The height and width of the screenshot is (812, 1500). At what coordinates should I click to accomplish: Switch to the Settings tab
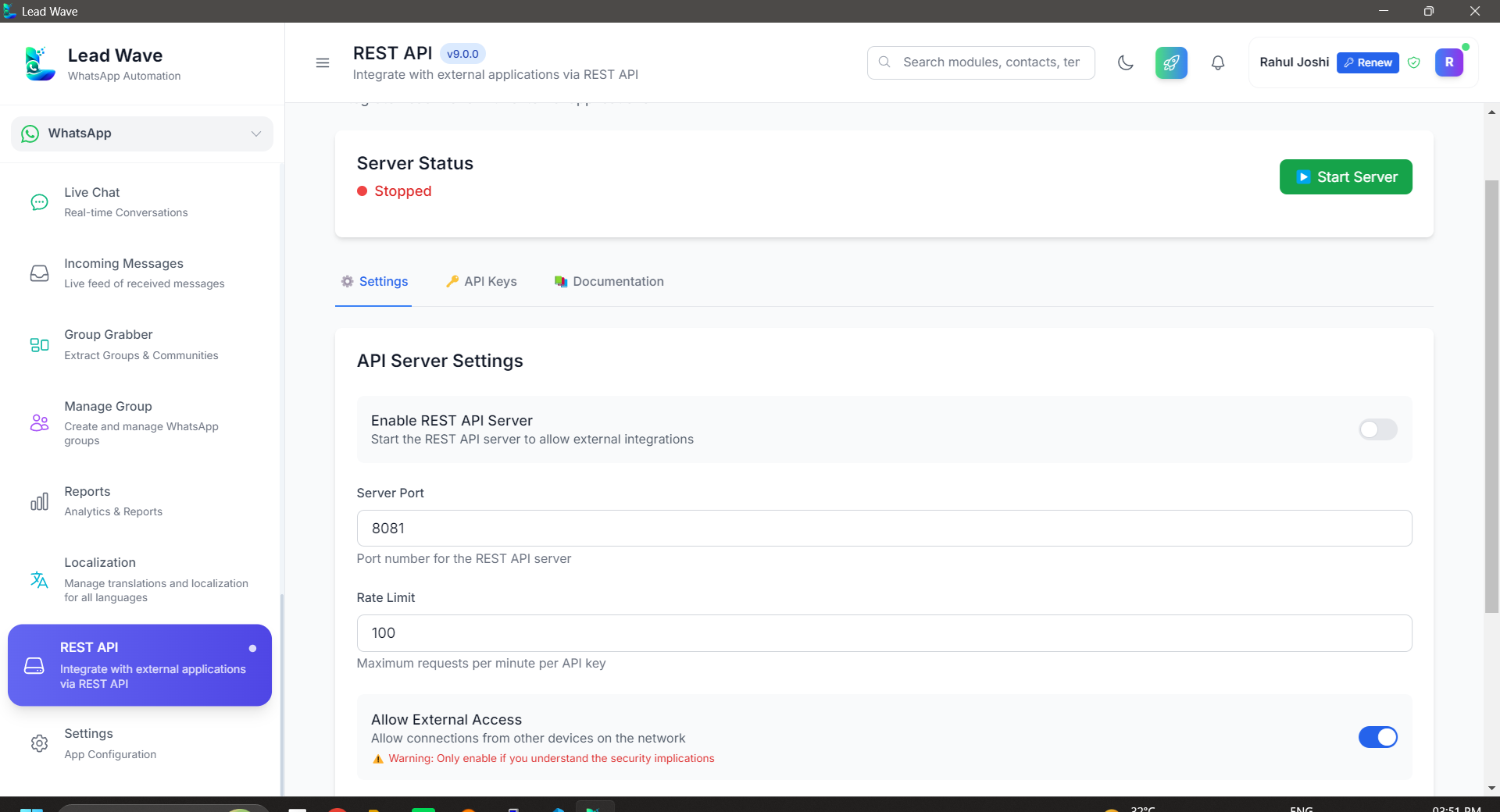point(373,281)
